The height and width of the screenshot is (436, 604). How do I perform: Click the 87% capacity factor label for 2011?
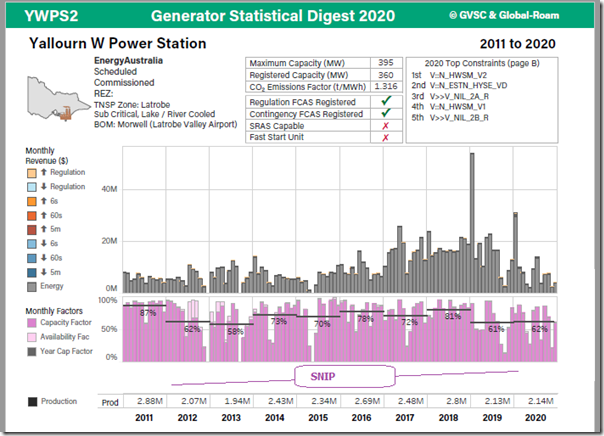click(x=148, y=313)
